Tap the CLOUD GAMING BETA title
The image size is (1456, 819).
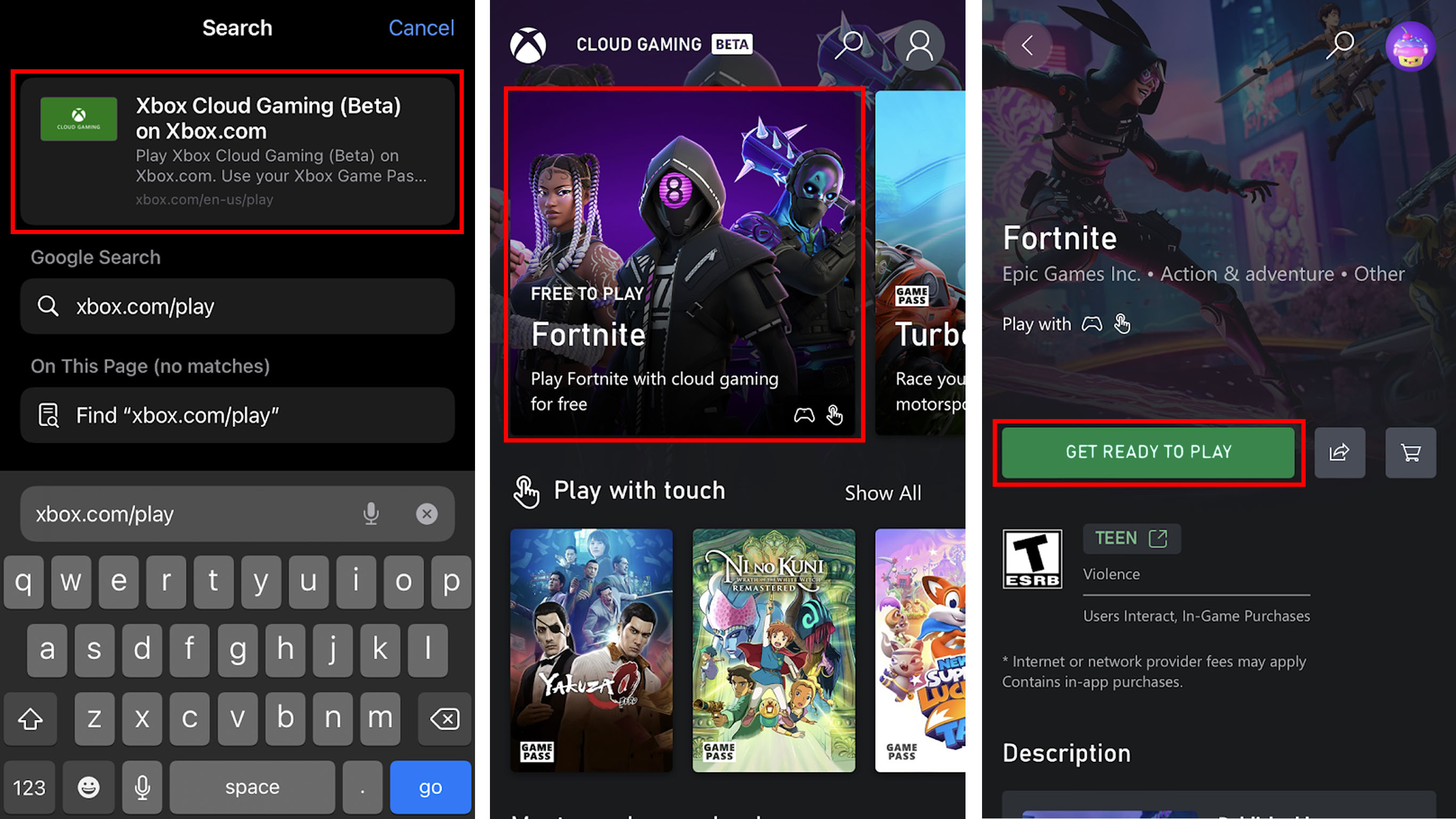[664, 44]
